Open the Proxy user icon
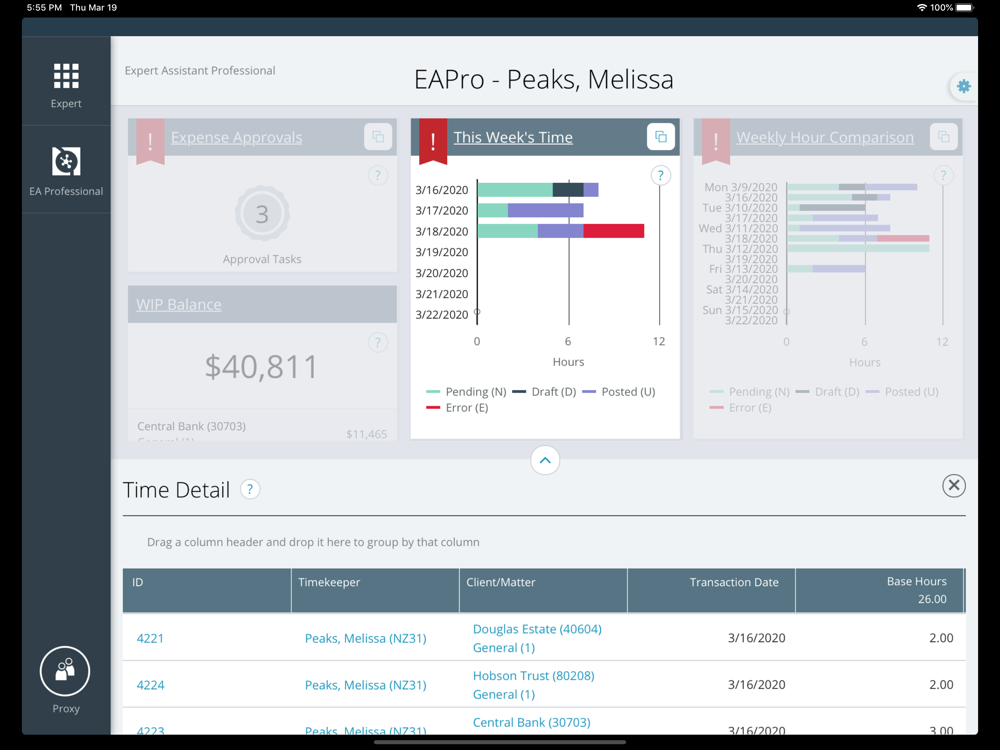Image resolution: width=1000 pixels, height=750 pixels. 65,671
